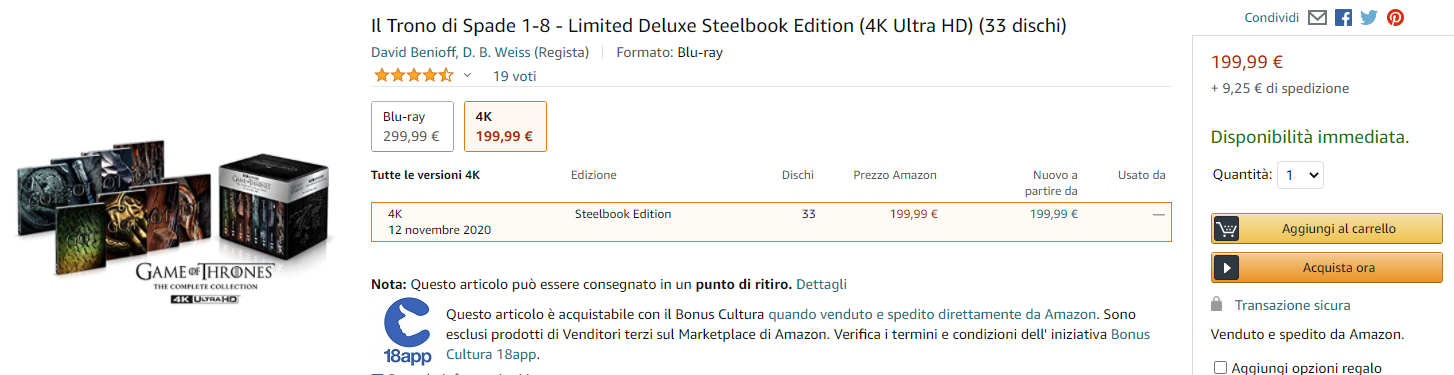Select the Steelbook Edition row

click(x=771, y=222)
